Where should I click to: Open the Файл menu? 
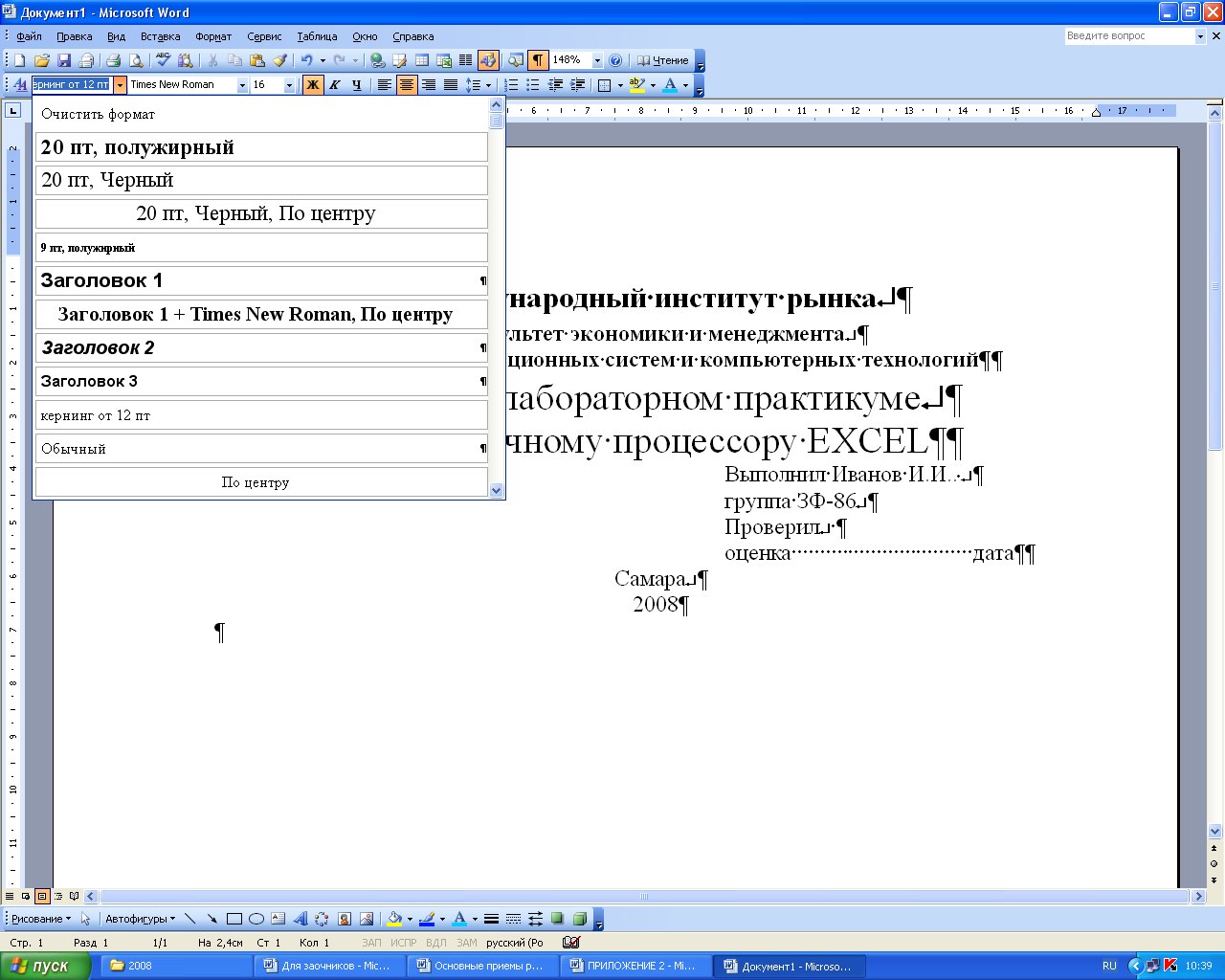pos(29,36)
